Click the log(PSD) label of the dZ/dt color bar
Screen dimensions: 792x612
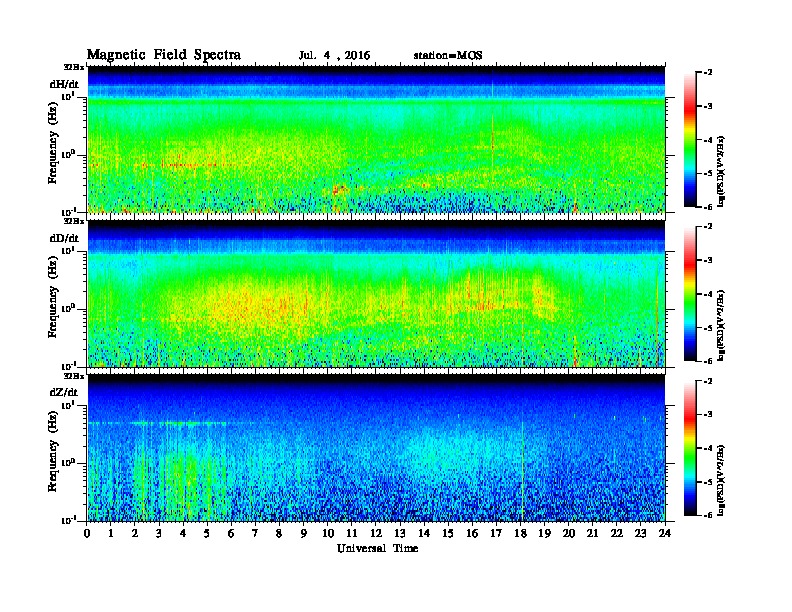point(721,479)
